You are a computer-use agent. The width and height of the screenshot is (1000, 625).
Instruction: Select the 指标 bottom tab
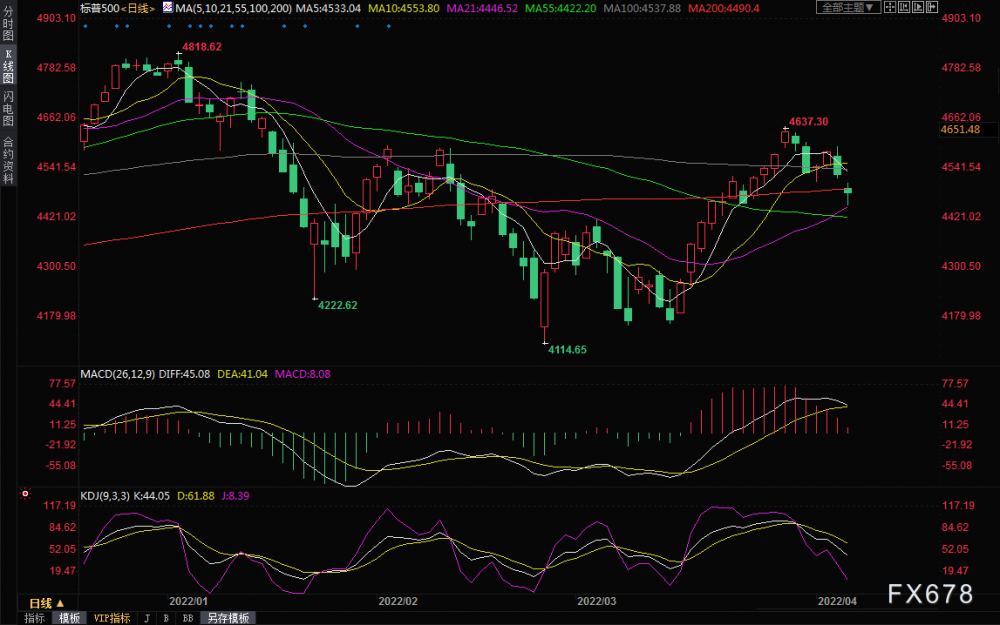click(34, 618)
